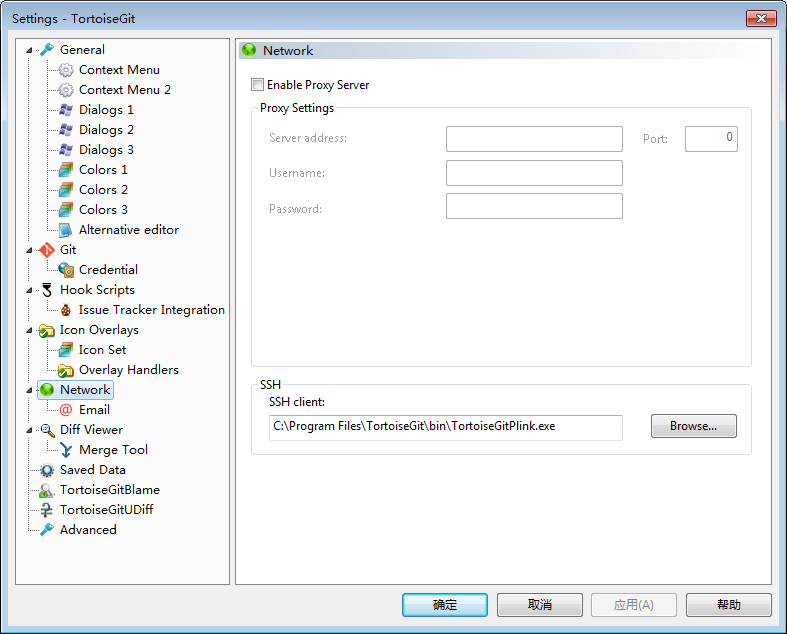Browse for the SSH client executable
The width and height of the screenshot is (787, 634).
[x=693, y=426]
